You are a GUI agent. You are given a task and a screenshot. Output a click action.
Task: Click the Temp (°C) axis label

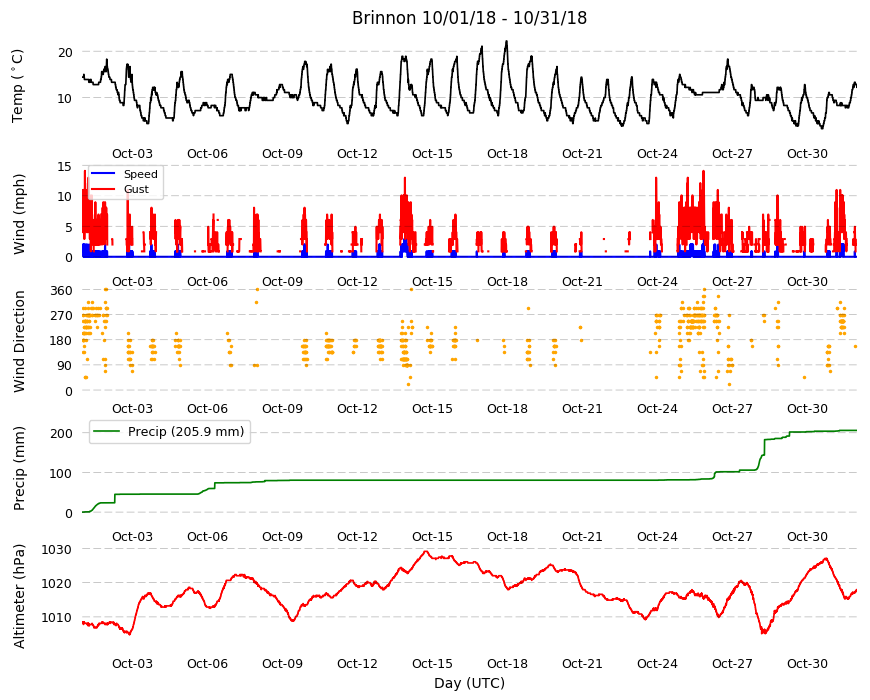pos(18,86)
